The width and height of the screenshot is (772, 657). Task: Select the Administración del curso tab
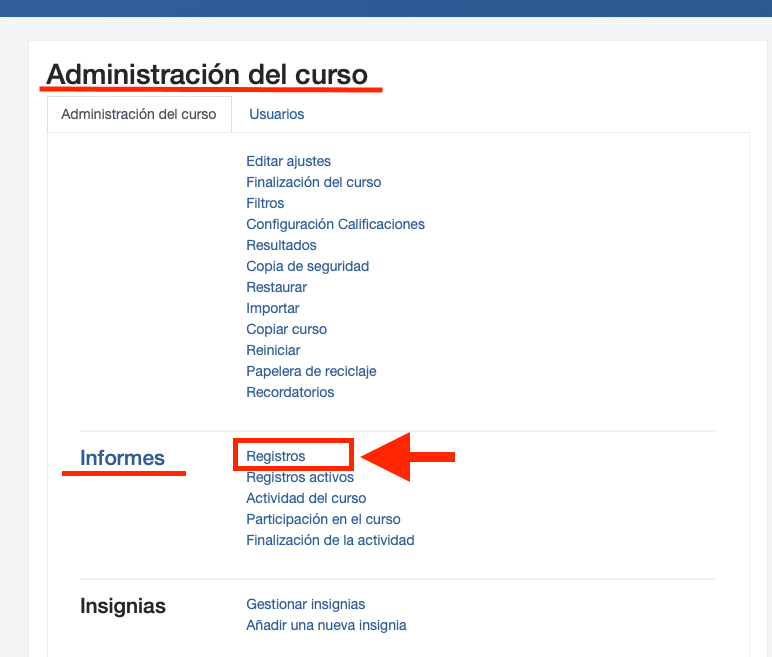(139, 114)
